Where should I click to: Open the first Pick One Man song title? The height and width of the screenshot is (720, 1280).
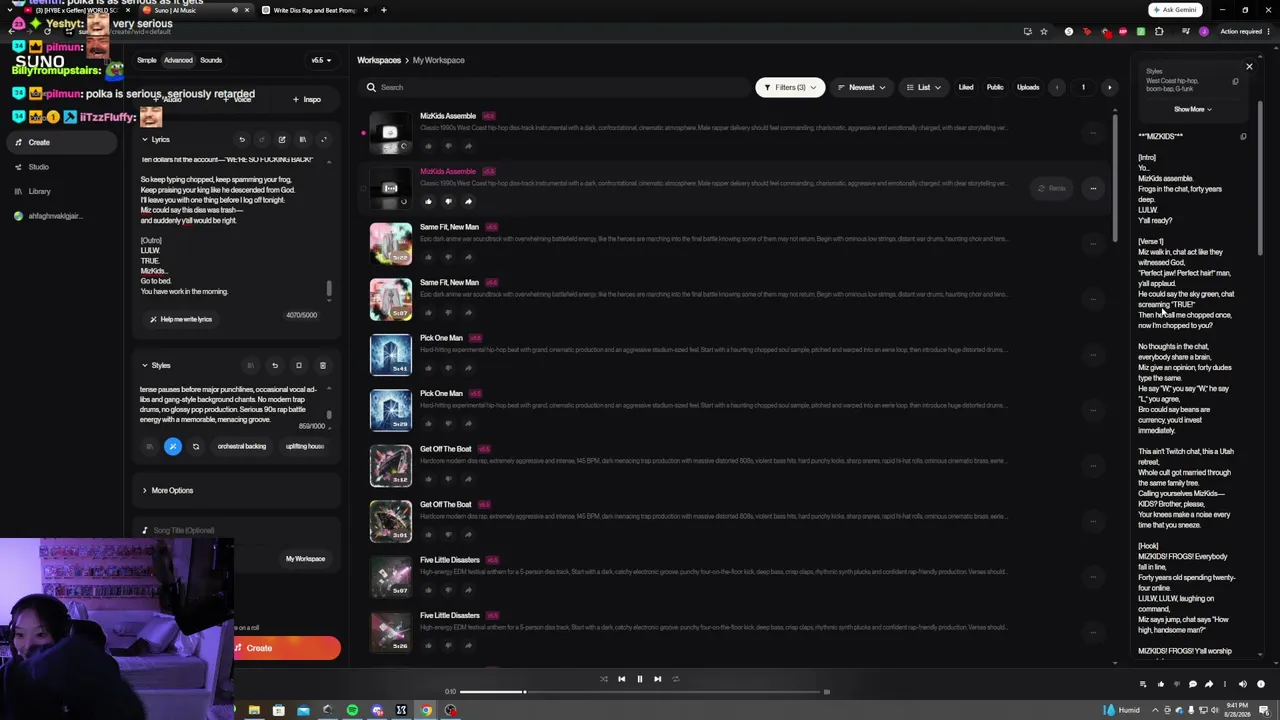point(441,338)
